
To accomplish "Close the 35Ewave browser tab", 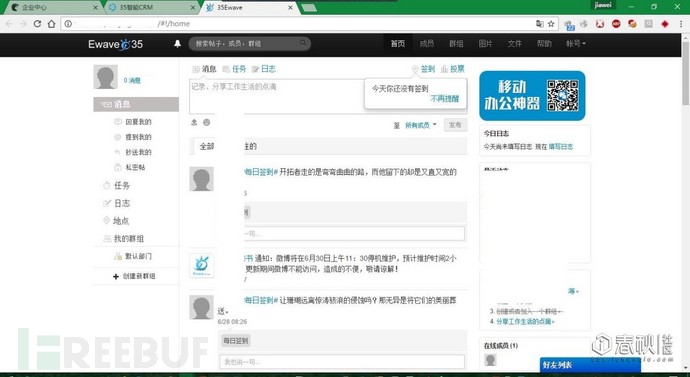I will coord(290,8).
